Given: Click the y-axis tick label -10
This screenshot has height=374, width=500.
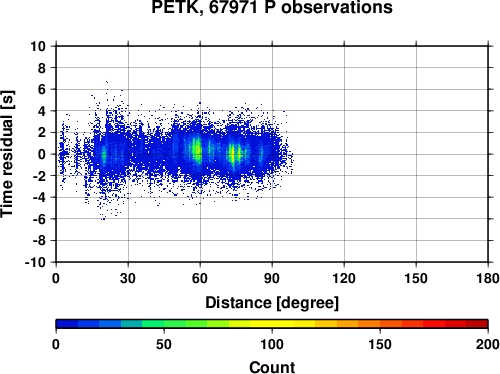Looking at the screenshot, I should [35, 262].
